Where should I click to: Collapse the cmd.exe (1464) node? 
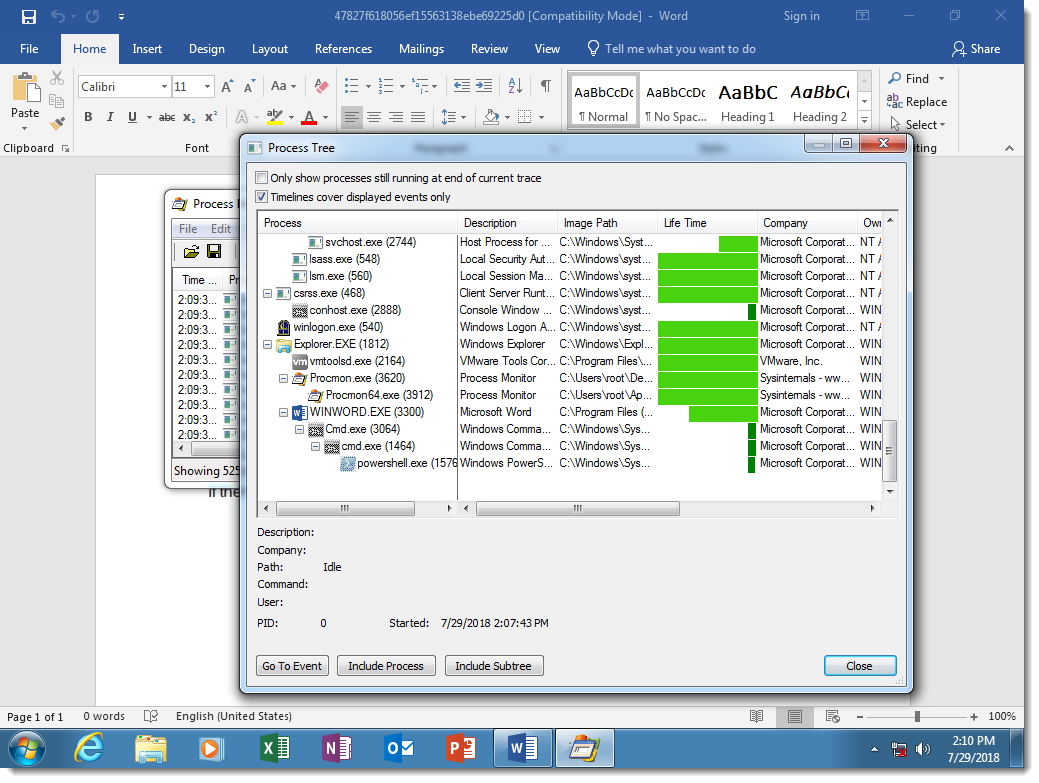pos(315,446)
